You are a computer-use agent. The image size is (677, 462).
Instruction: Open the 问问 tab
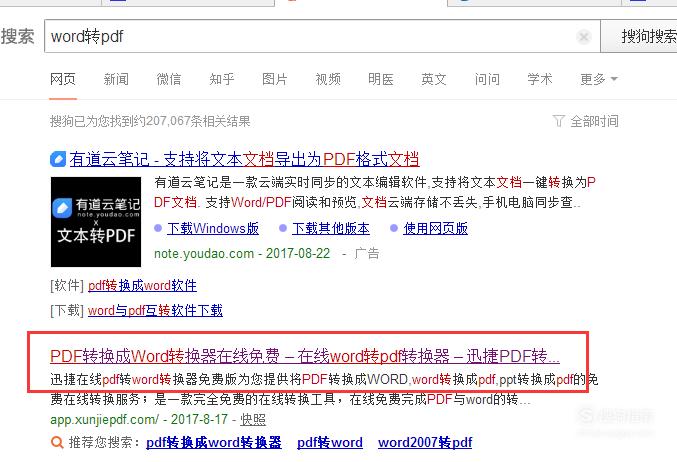coord(487,79)
